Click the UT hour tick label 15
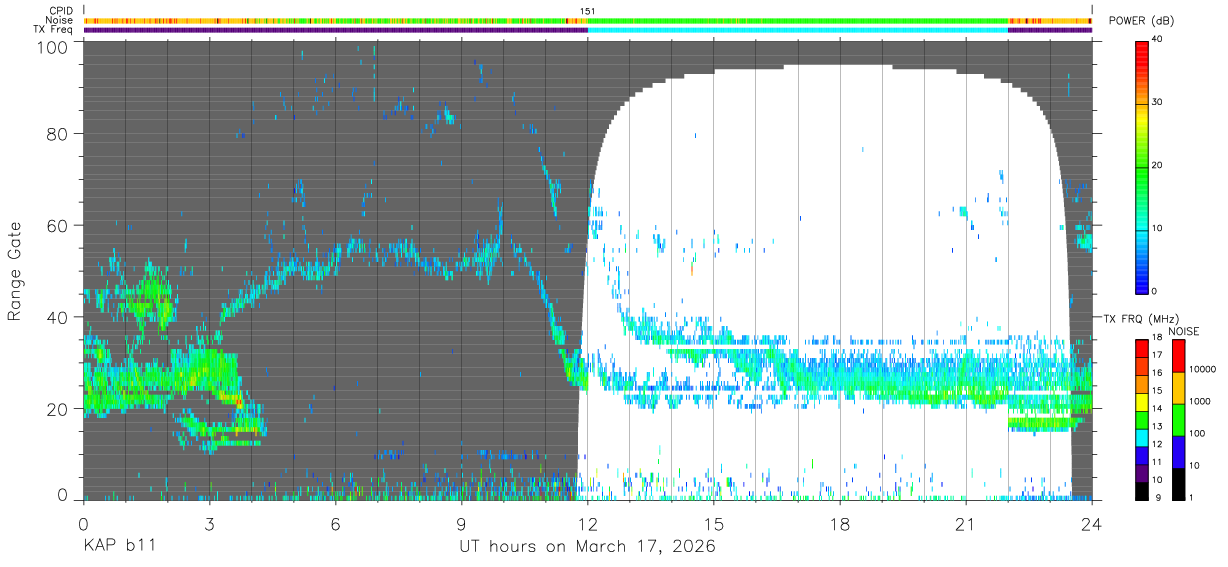Viewport: 1228px width, 567px height. tap(714, 522)
